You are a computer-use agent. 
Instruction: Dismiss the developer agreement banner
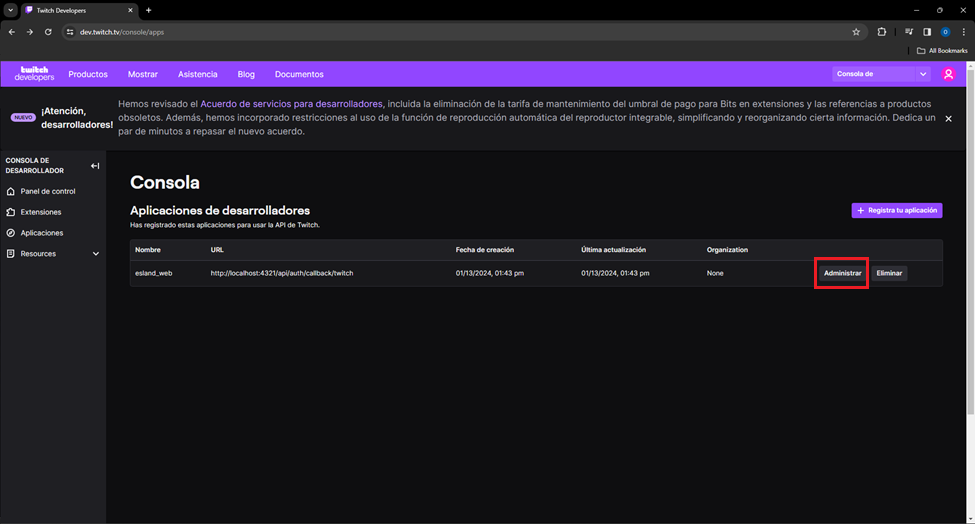(948, 119)
